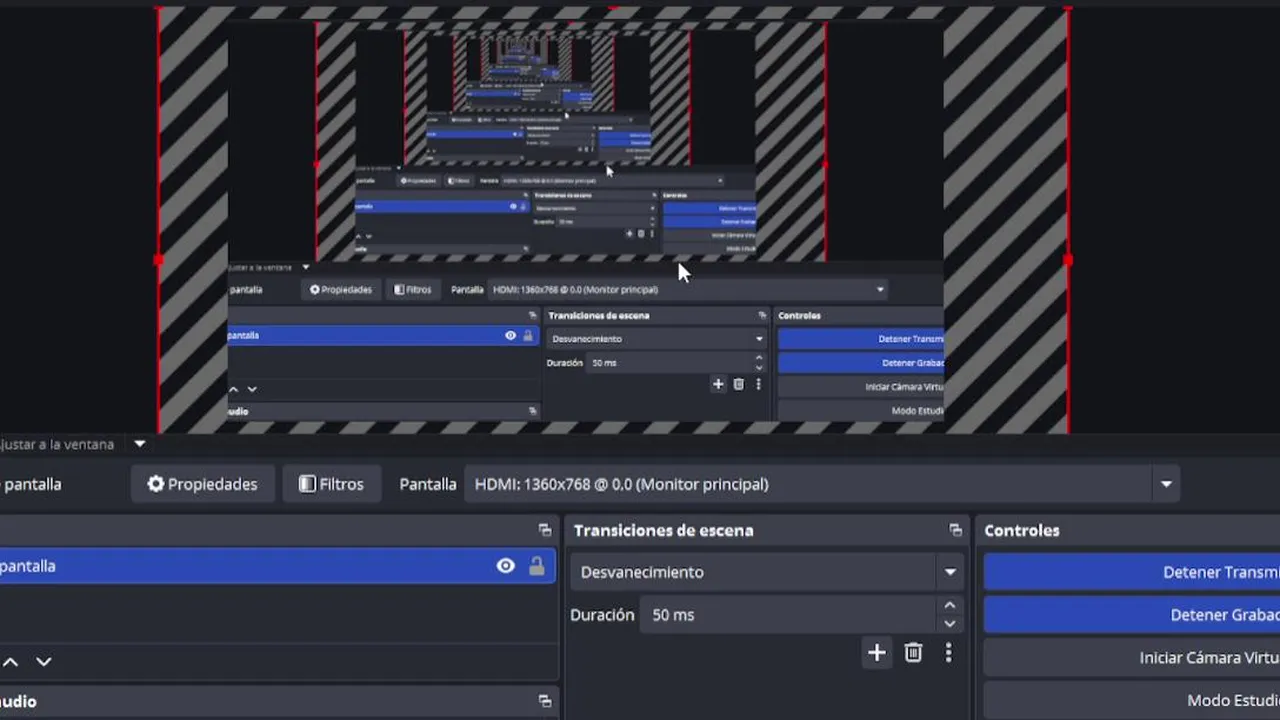The width and height of the screenshot is (1280, 720).
Task: Click the large Modo Estudio button
Action: coord(1132,701)
